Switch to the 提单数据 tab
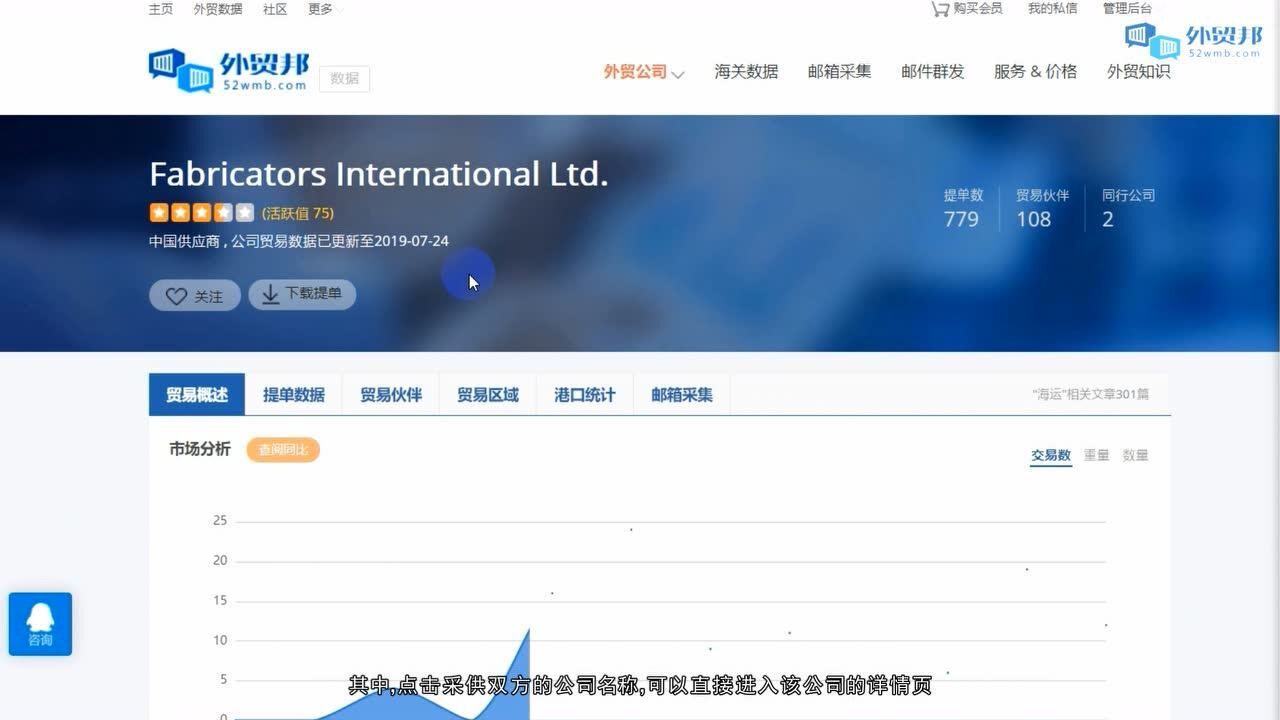 (x=293, y=394)
